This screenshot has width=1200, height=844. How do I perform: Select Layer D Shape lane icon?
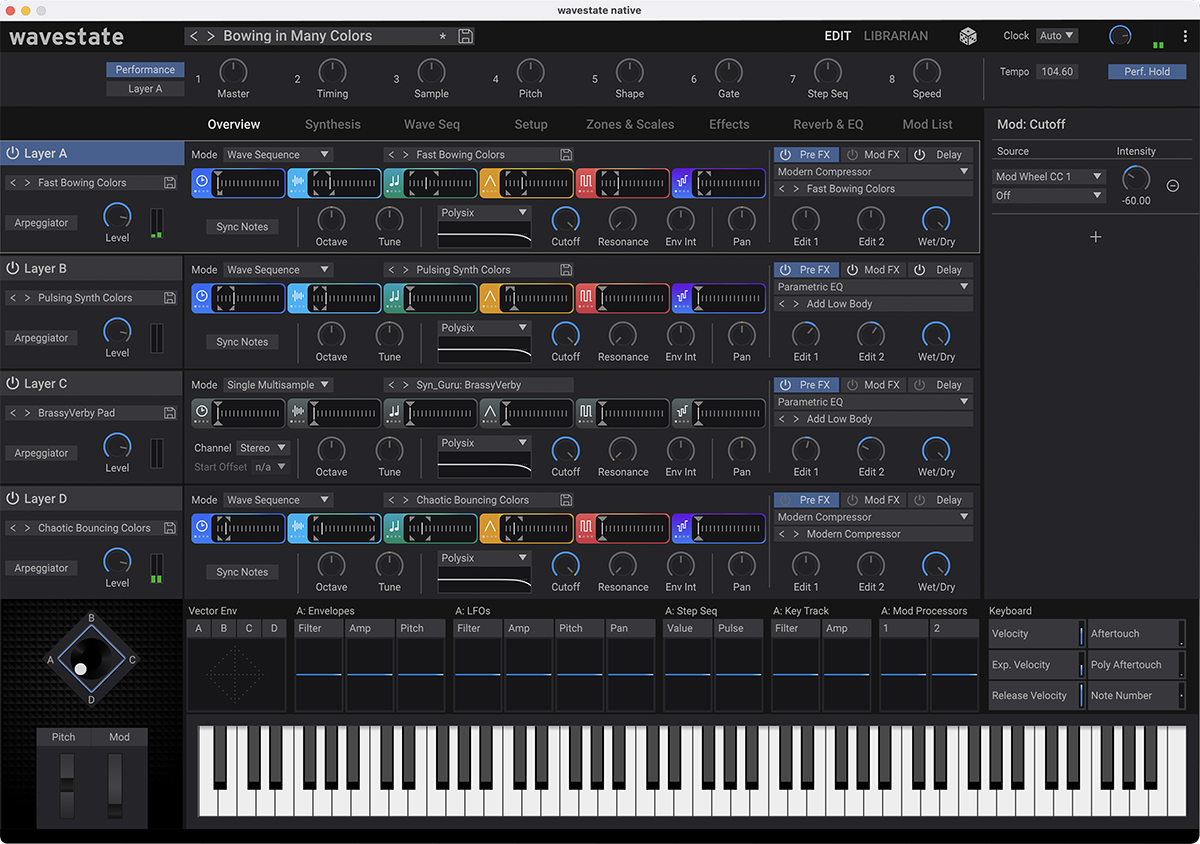490,528
